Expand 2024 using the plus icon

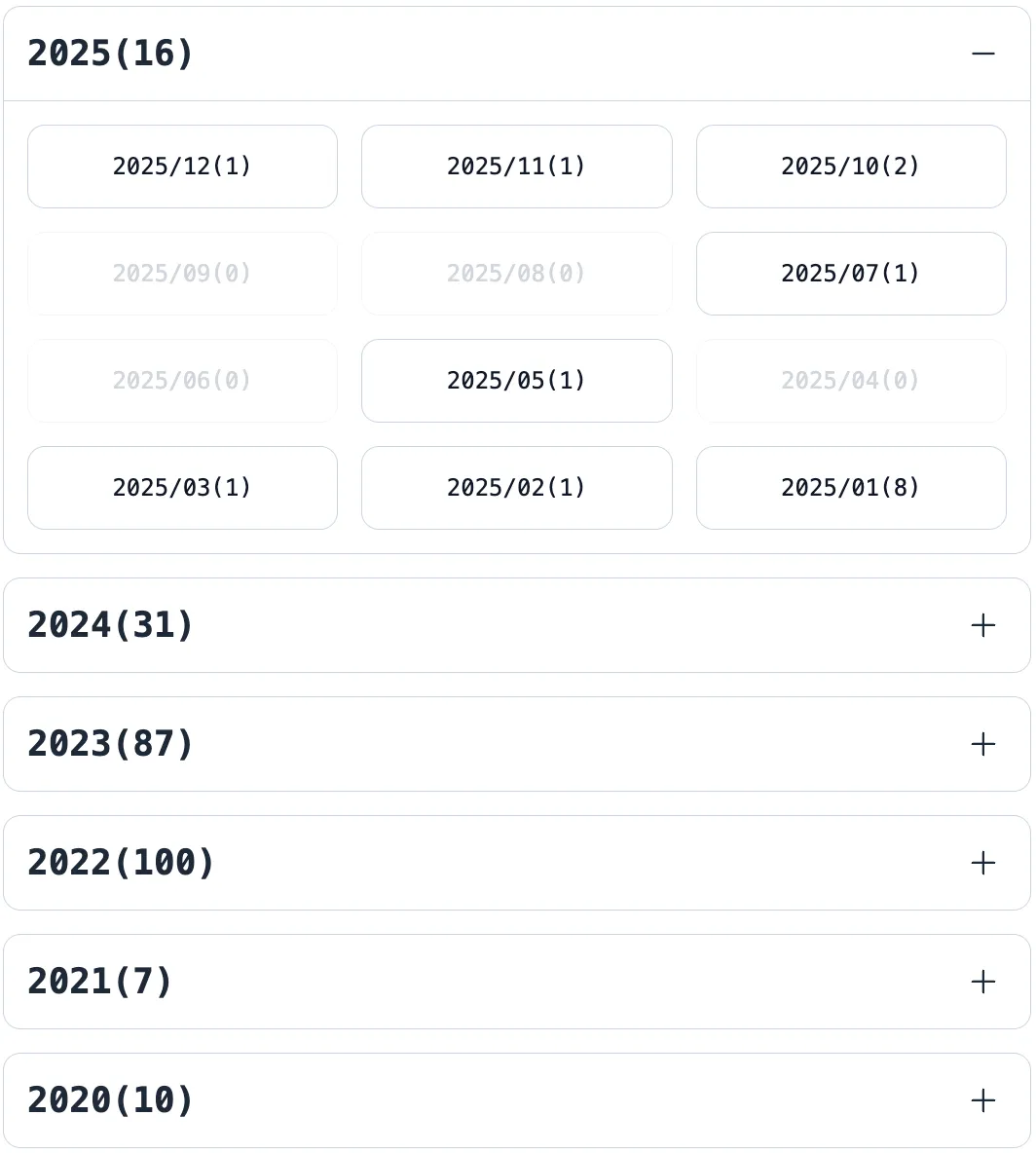tap(982, 625)
